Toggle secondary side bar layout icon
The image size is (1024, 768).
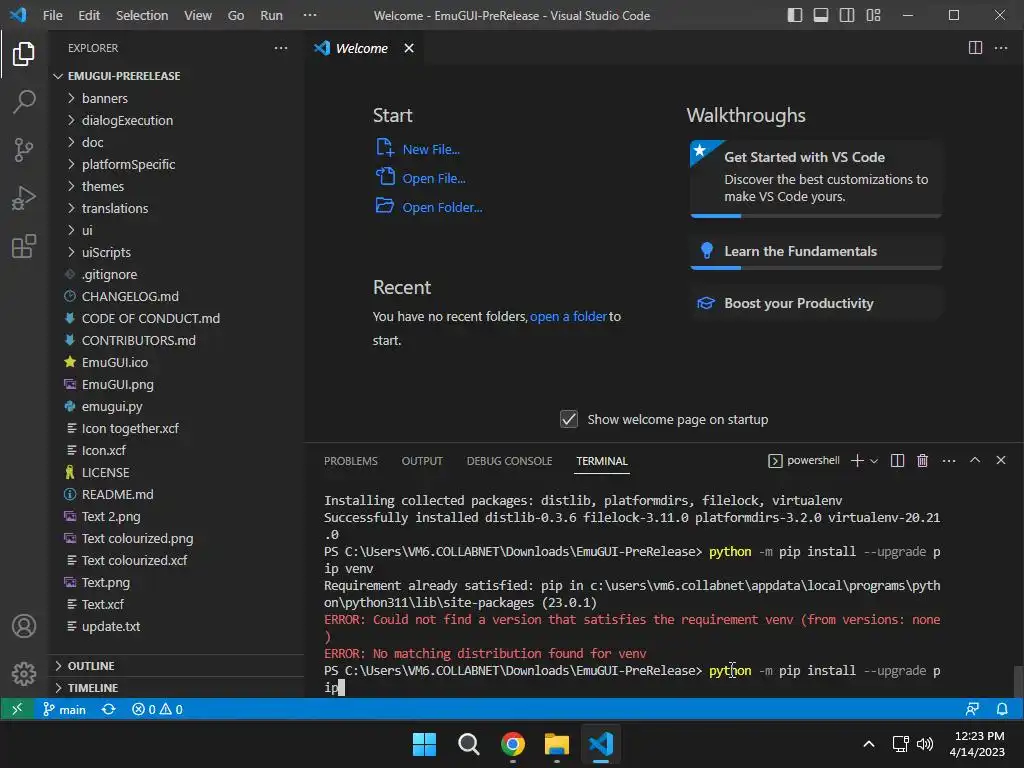point(847,15)
